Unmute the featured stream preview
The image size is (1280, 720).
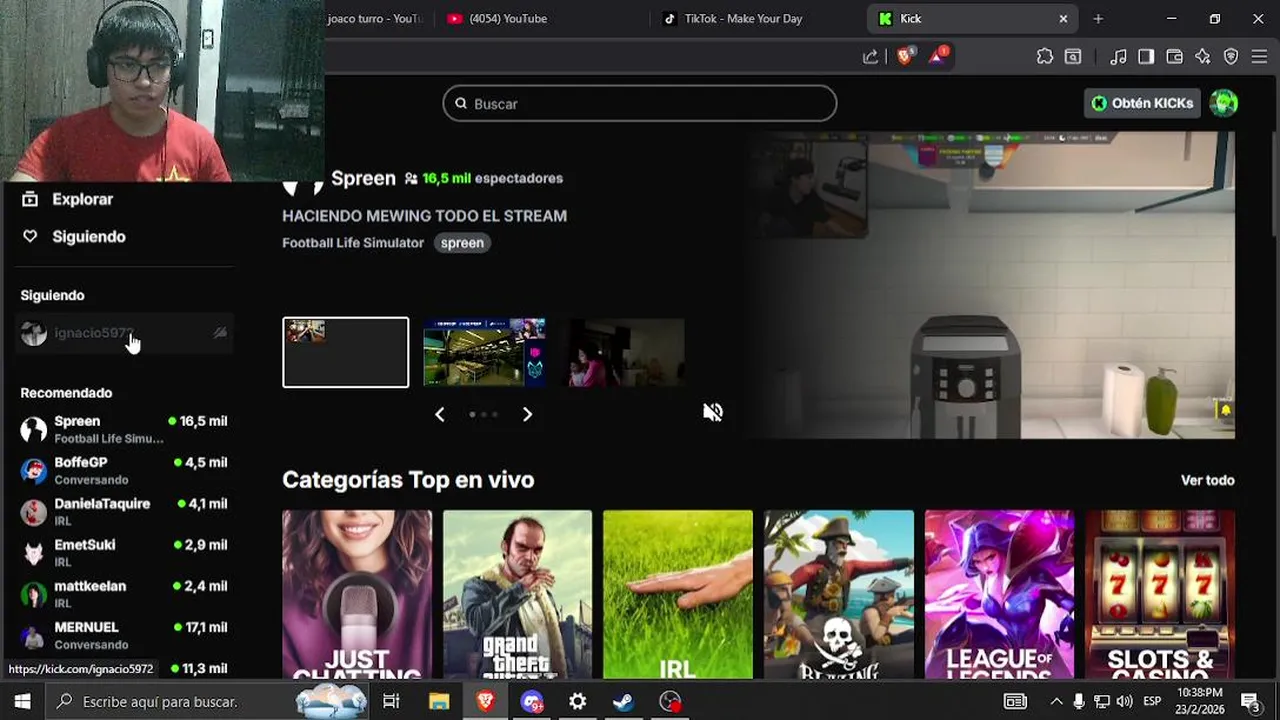click(712, 412)
